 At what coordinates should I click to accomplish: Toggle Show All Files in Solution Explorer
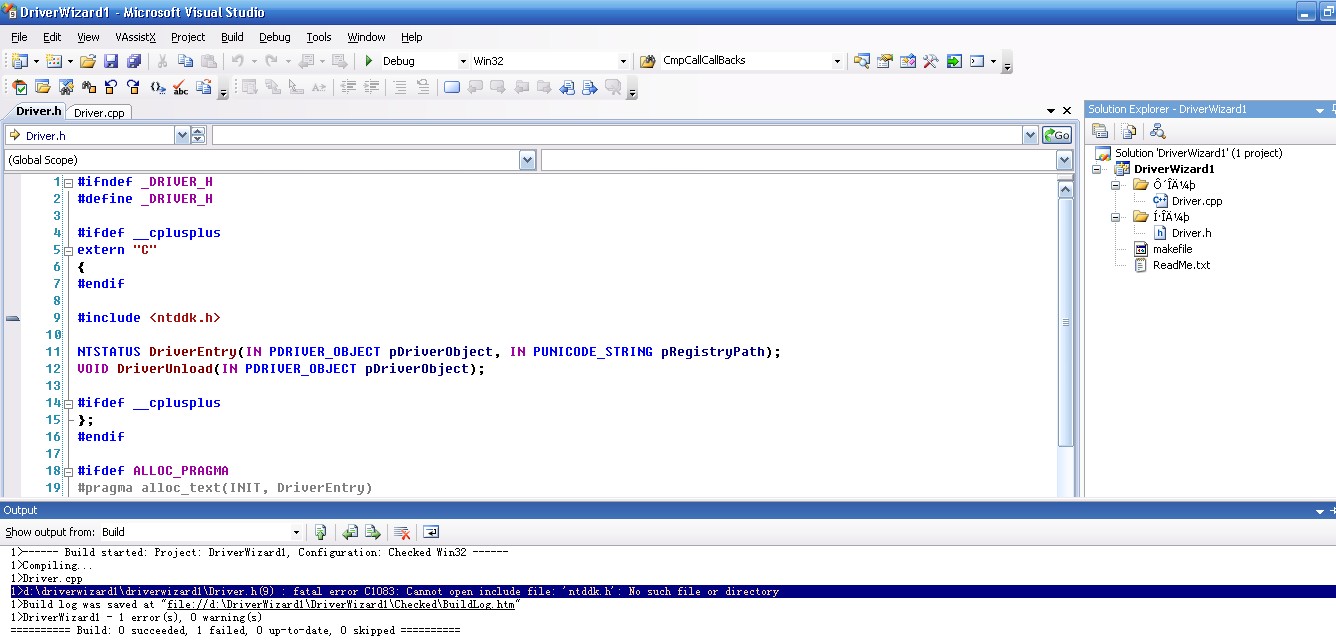(x=1128, y=131)
